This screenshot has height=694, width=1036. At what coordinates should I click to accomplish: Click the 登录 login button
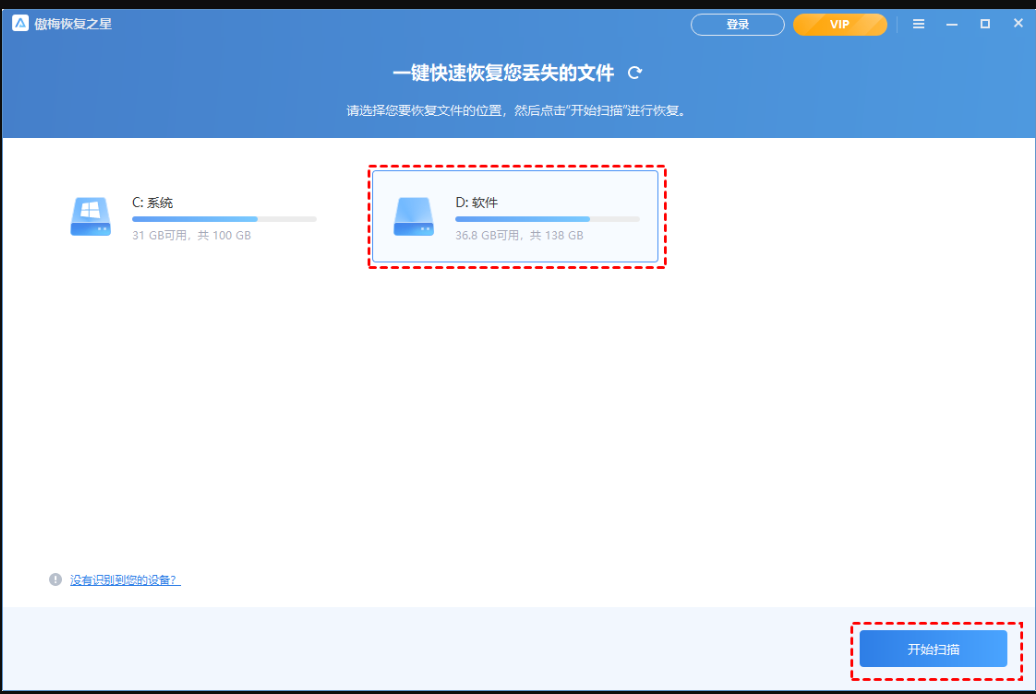pos(737,24)
